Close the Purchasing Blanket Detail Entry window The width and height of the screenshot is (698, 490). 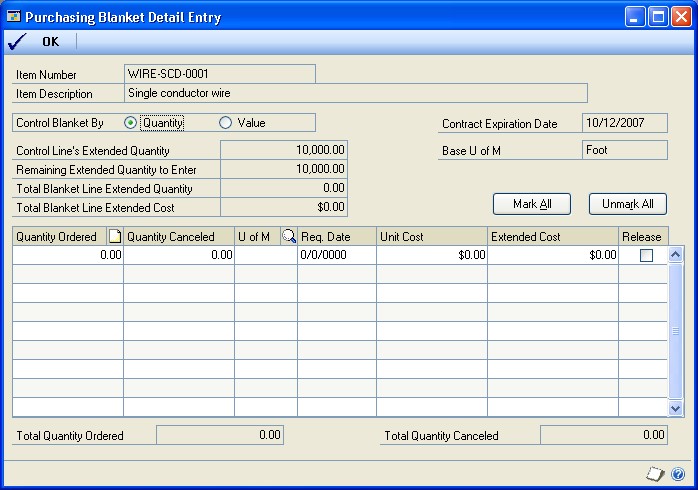pos(681,17)
